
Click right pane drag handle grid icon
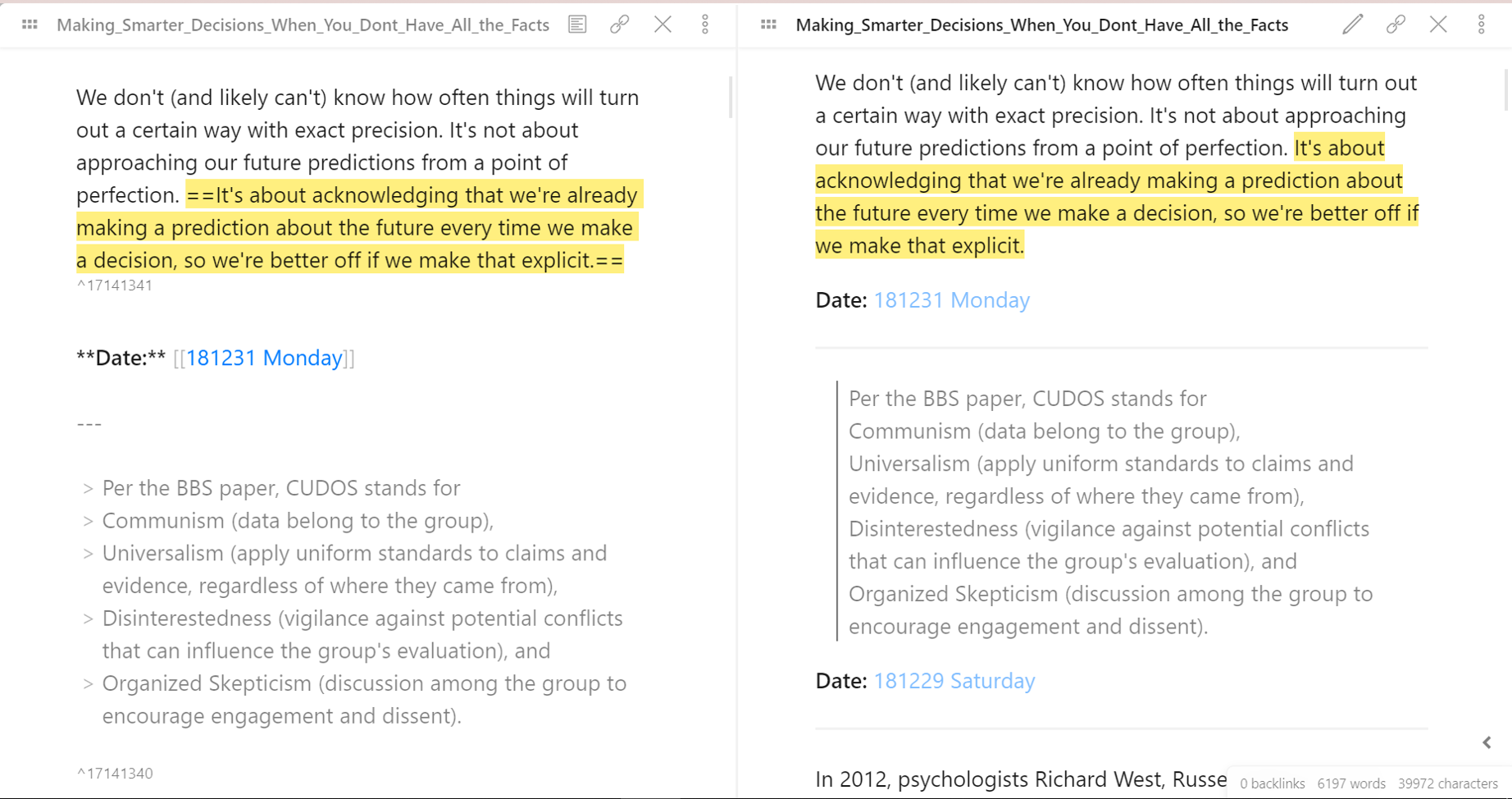coord(768,25)
